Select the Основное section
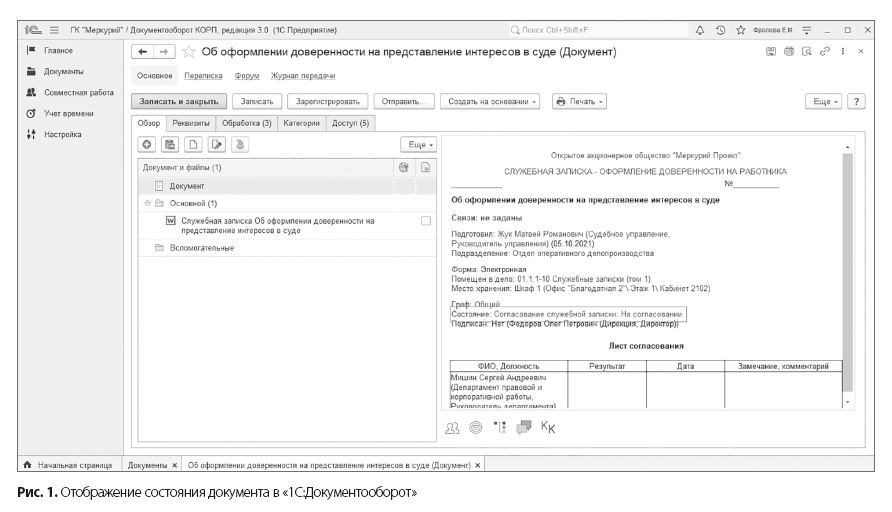Image resolution: width=892 pixels, height=512 pixels. point(154,76)
